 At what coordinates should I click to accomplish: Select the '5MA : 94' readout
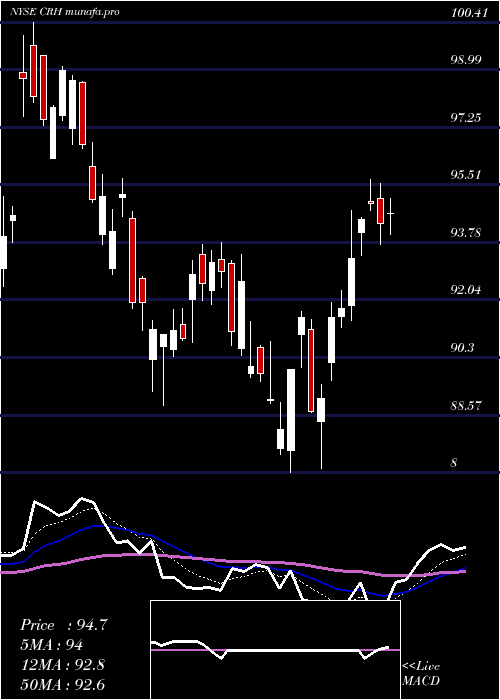point(52,645)
